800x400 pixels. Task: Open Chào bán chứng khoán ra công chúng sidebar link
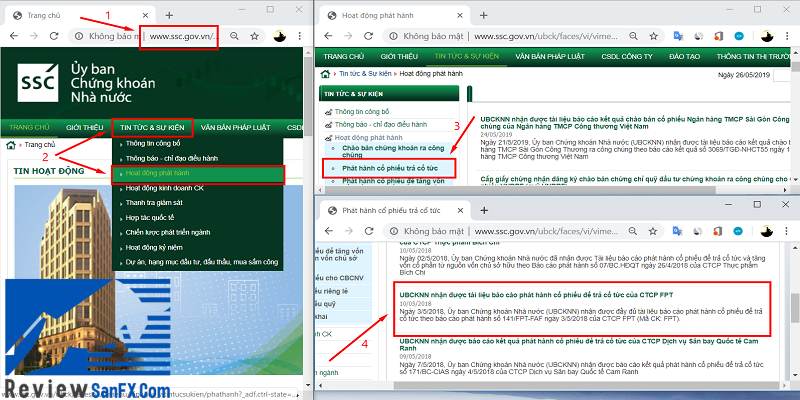(x=393, y=152)
